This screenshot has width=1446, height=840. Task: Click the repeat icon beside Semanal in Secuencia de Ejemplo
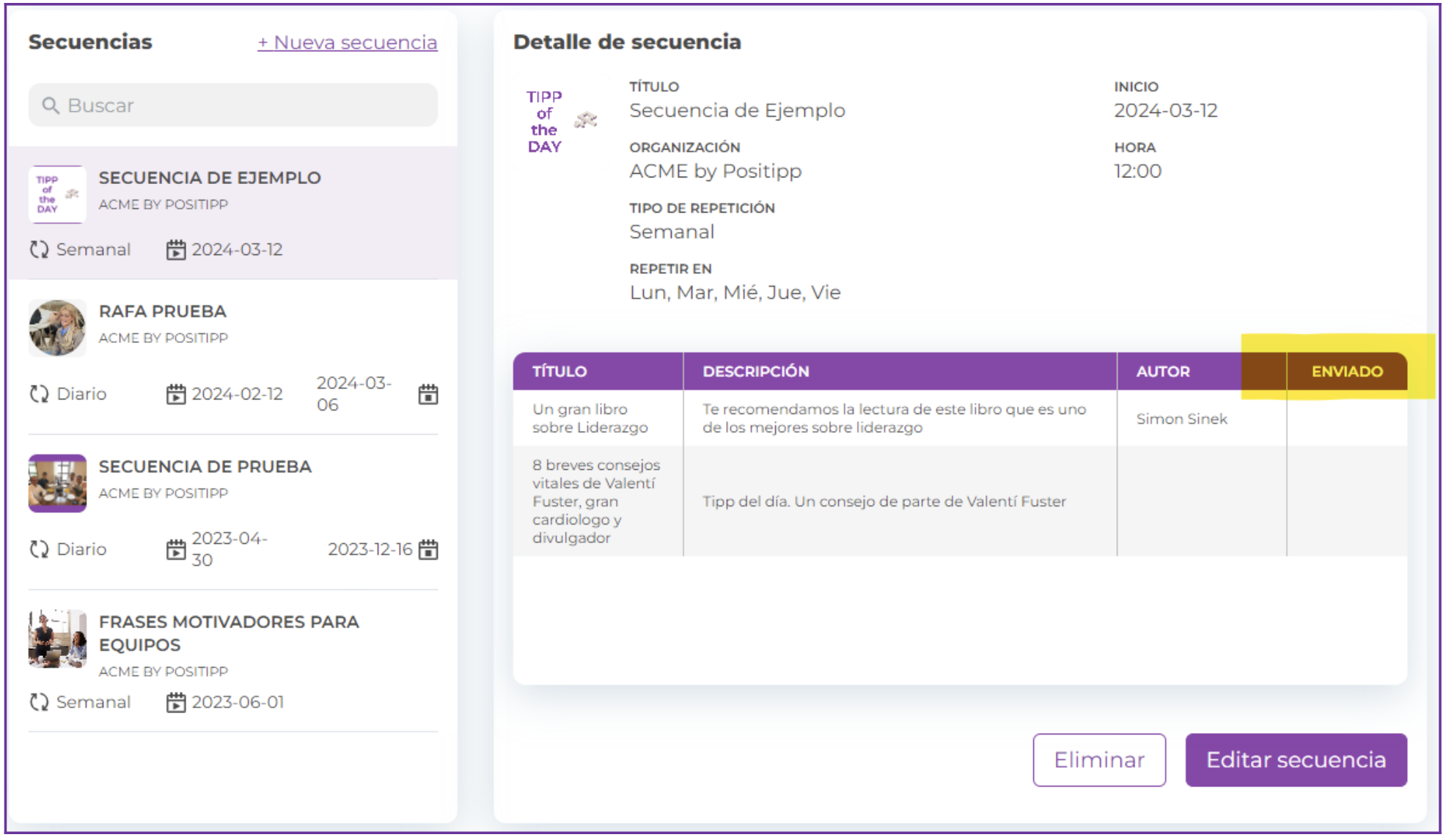point(39,250)
